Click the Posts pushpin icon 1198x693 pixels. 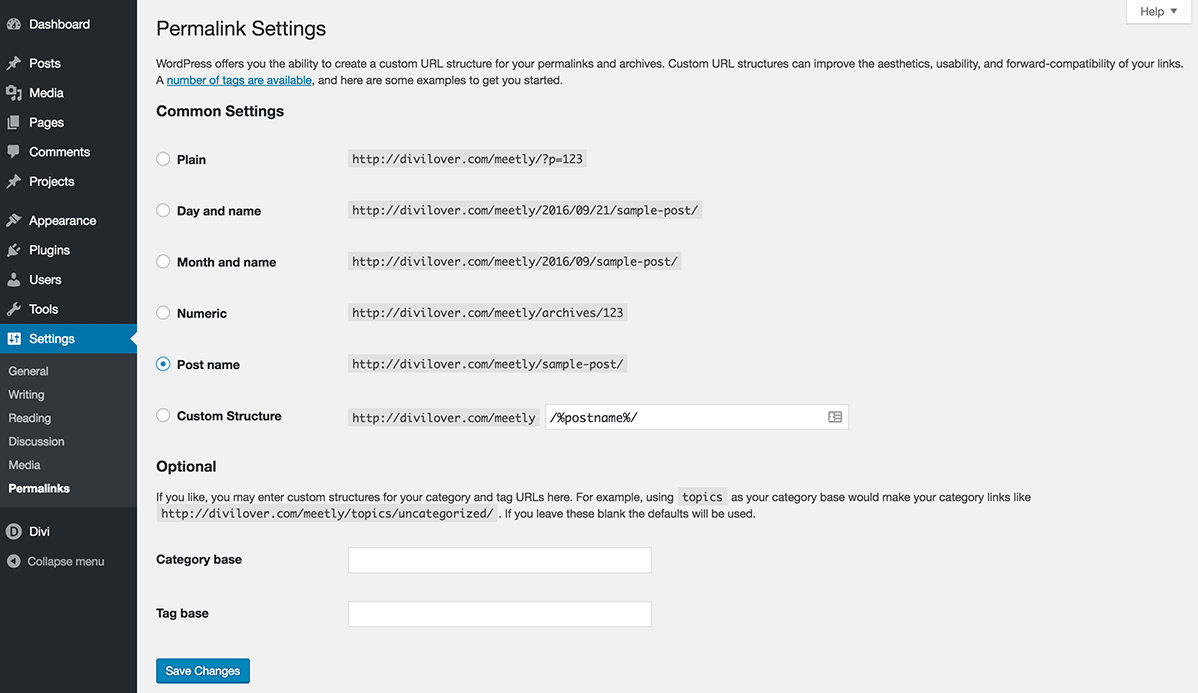[14, 63]
